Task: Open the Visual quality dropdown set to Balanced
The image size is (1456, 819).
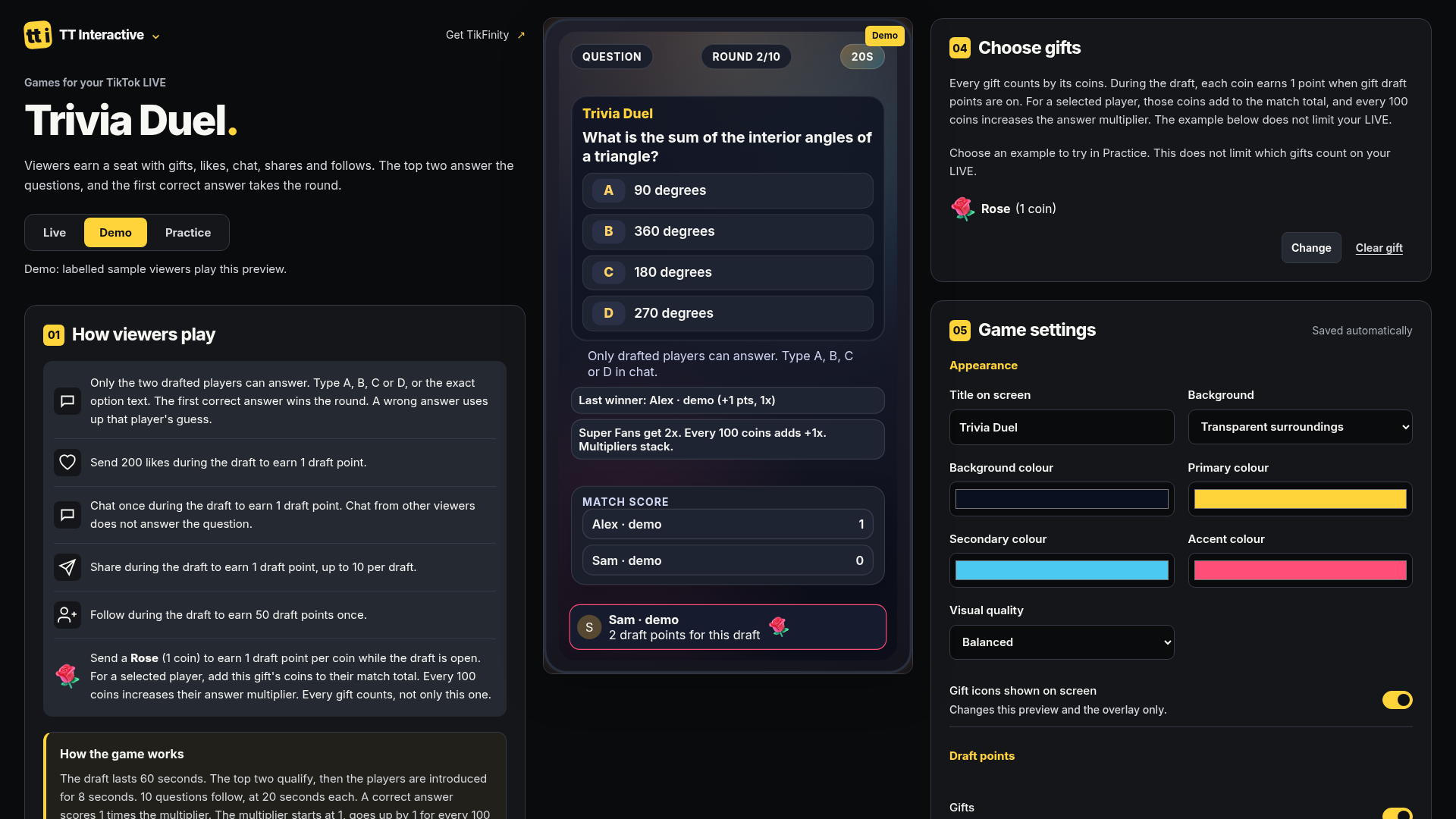Action: point(1062,642)
